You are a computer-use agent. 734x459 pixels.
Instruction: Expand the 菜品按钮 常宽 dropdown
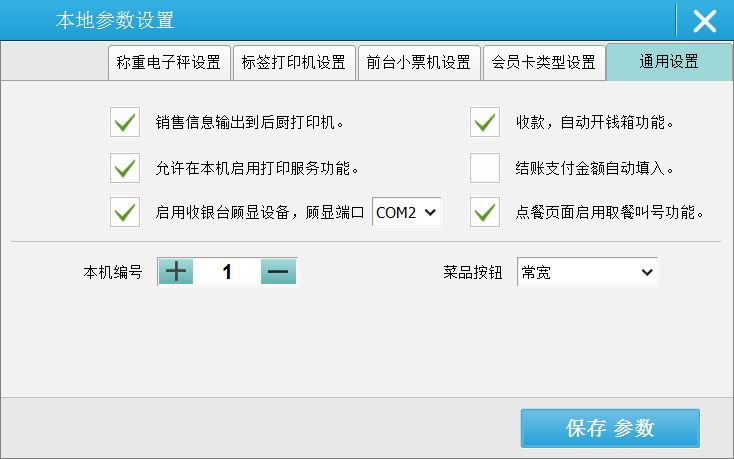click(586, 271)
